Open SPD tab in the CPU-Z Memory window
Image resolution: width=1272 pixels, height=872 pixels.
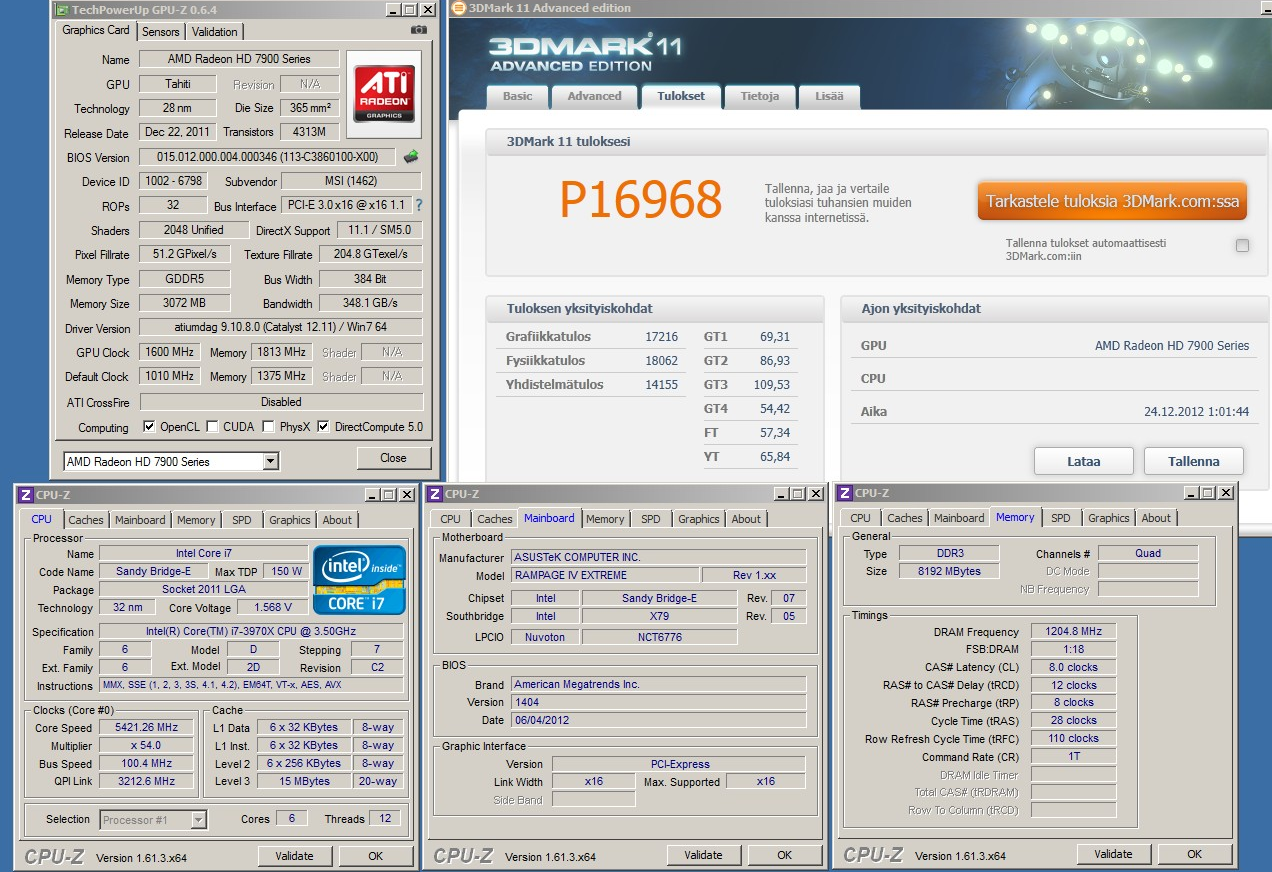pos(1061,518)
